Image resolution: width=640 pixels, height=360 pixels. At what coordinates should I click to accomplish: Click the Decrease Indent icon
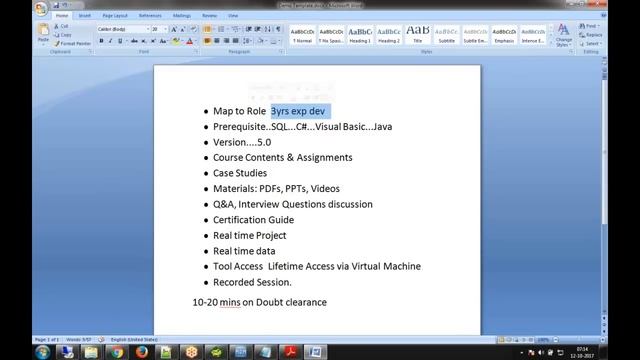coord(249,29)
